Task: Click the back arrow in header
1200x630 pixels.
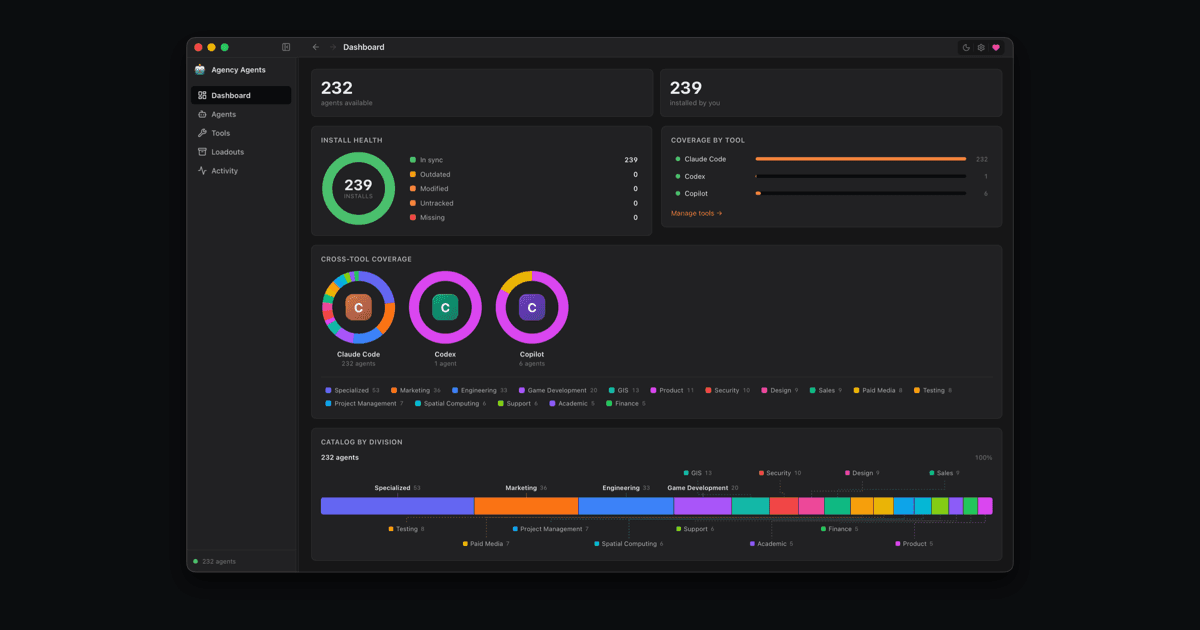Action: (316, 47)
